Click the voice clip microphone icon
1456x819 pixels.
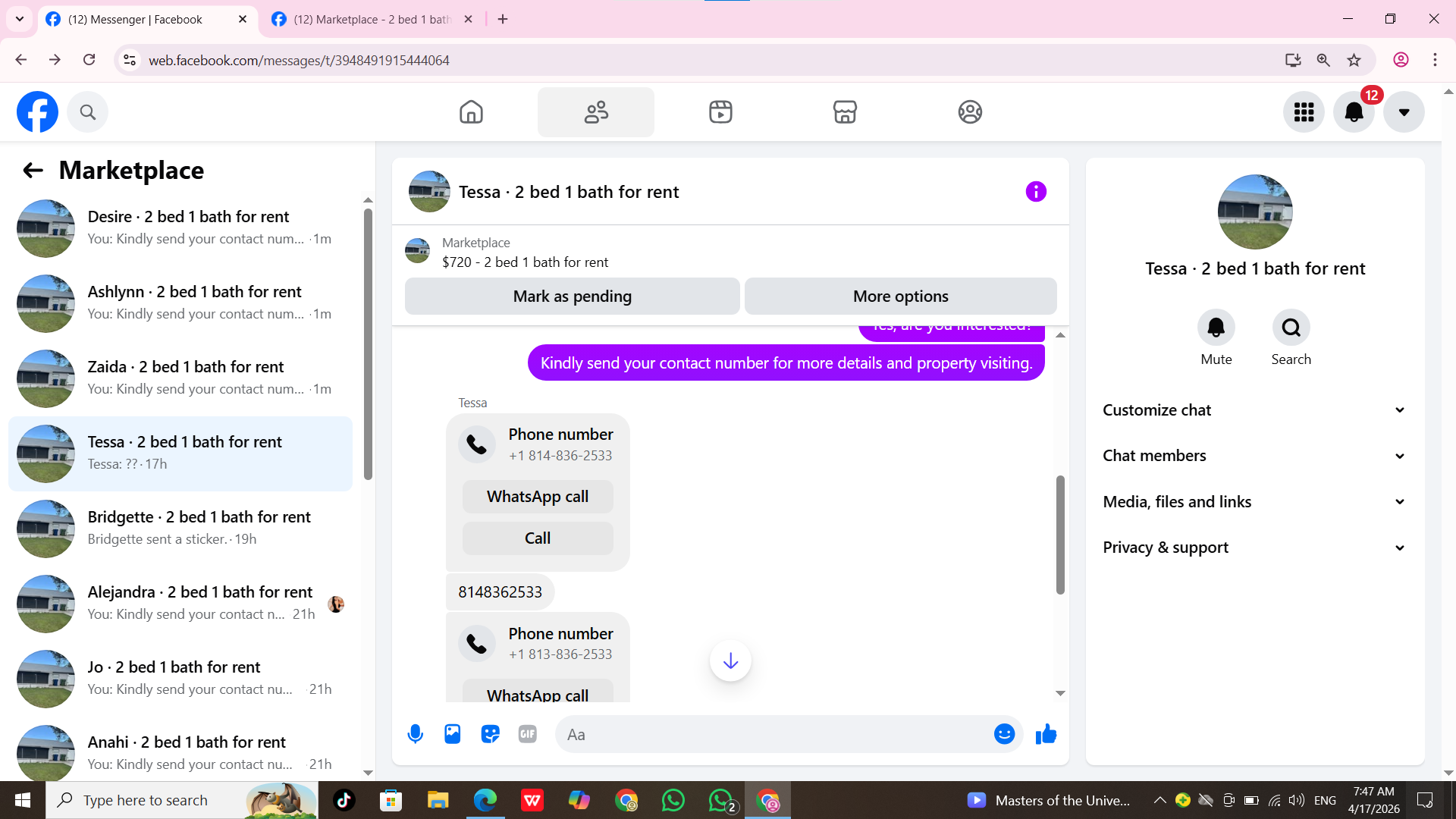pyautogui.click(x=415, y=734)
